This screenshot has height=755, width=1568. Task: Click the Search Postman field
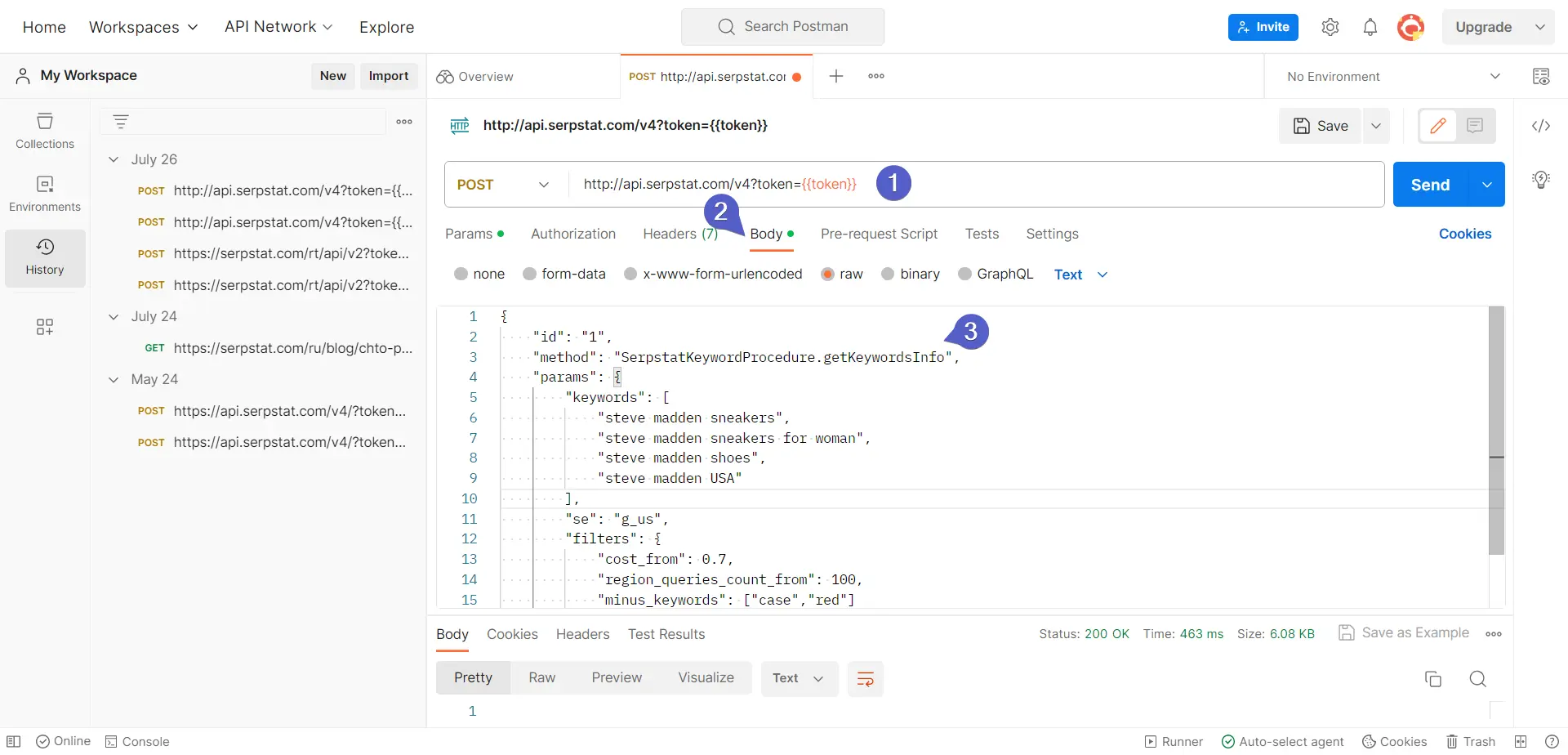pos(782,27)
